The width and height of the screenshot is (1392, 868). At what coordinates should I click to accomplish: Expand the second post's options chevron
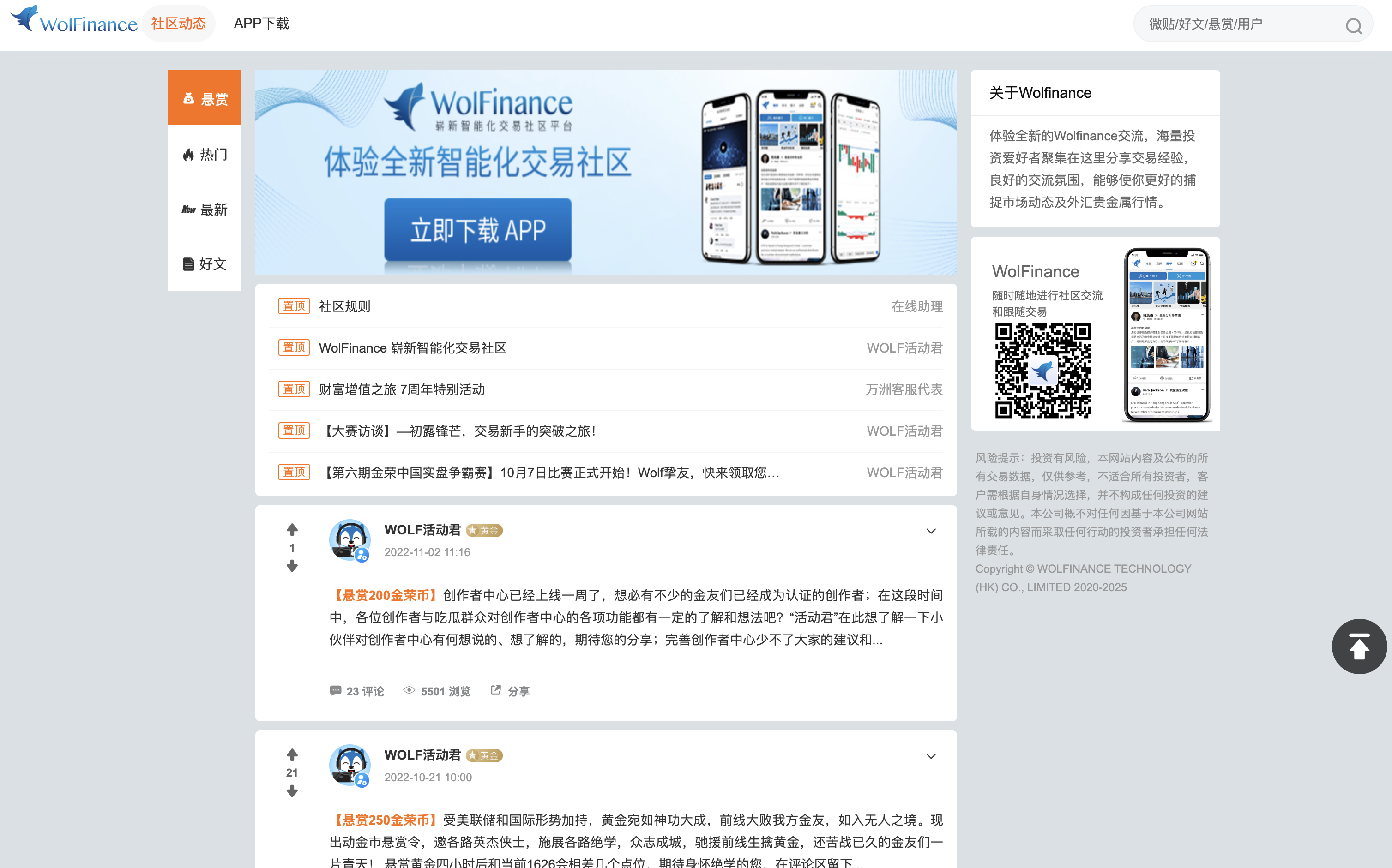(x=931, y=756)
